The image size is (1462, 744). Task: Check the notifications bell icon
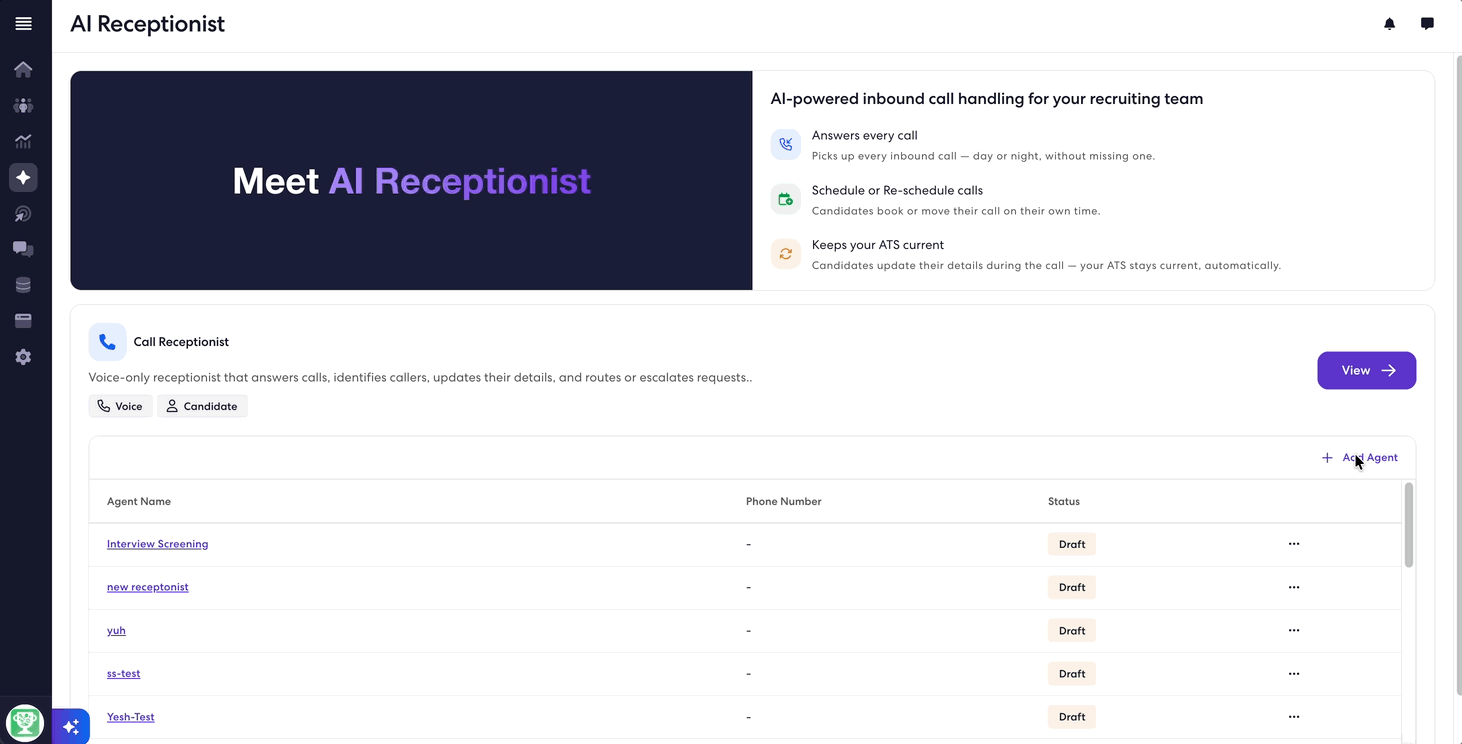pos(1389,24)
